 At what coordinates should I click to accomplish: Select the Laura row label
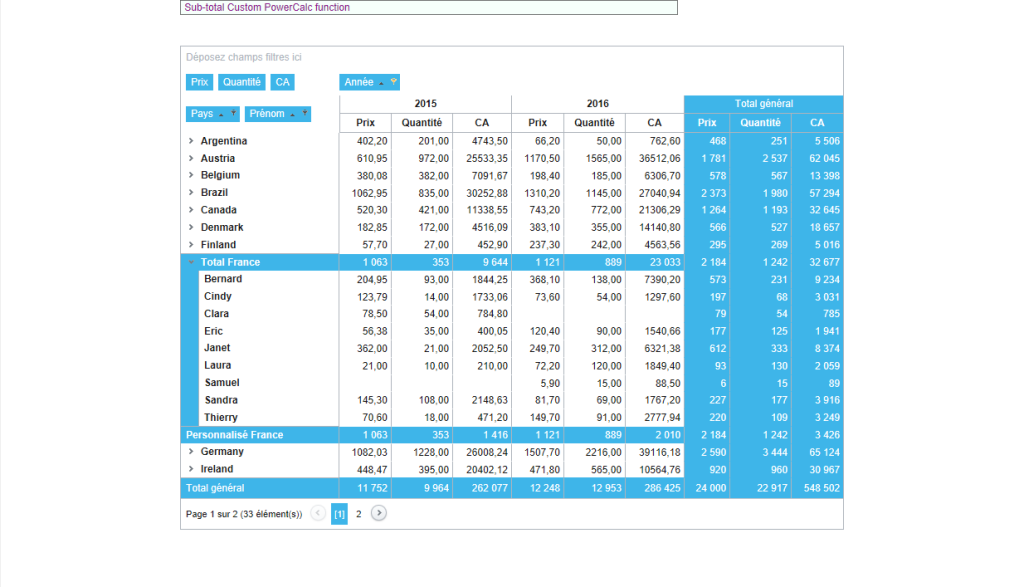click(x=217, y=366)
